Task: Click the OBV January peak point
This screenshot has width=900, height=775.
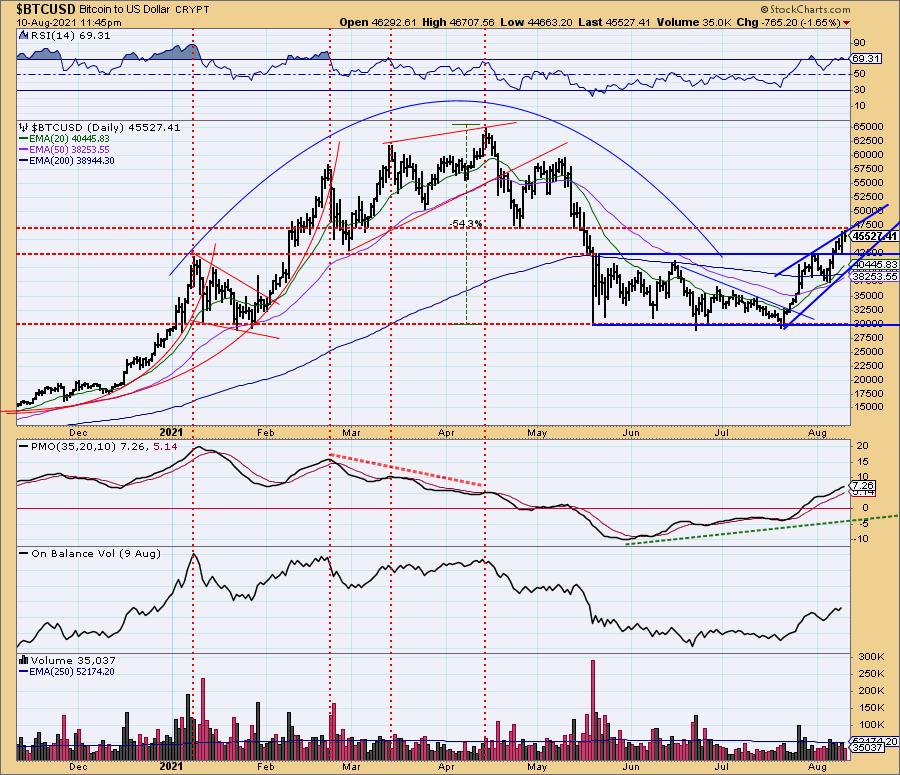Action: (x=193, y=555)
